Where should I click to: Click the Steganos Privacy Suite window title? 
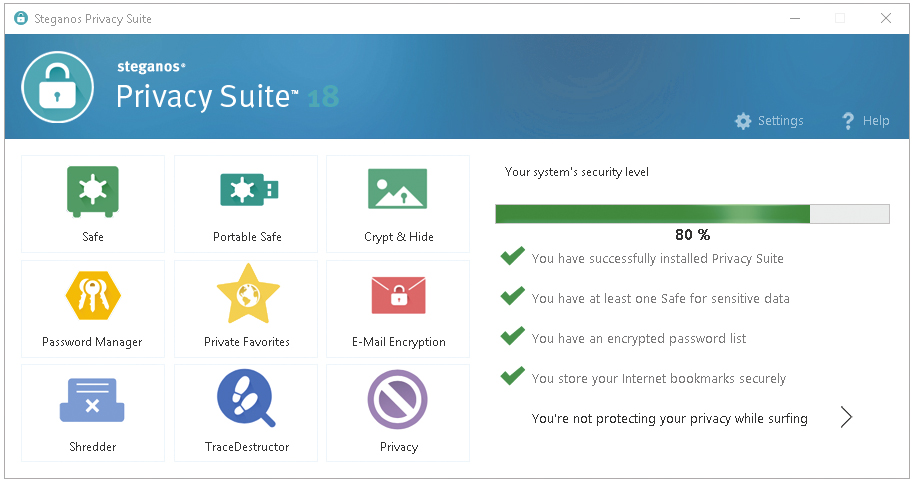click(x=93, y=19)
